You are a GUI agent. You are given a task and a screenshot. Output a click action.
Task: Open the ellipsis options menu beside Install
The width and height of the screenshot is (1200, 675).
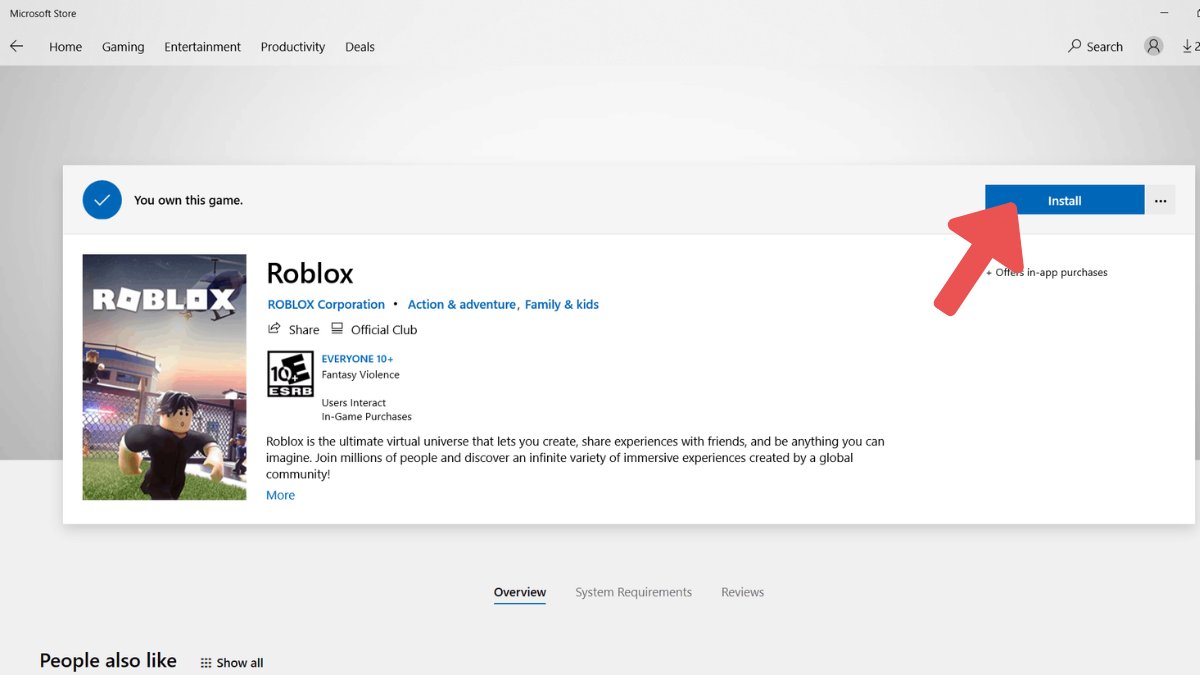[1160, 200]
